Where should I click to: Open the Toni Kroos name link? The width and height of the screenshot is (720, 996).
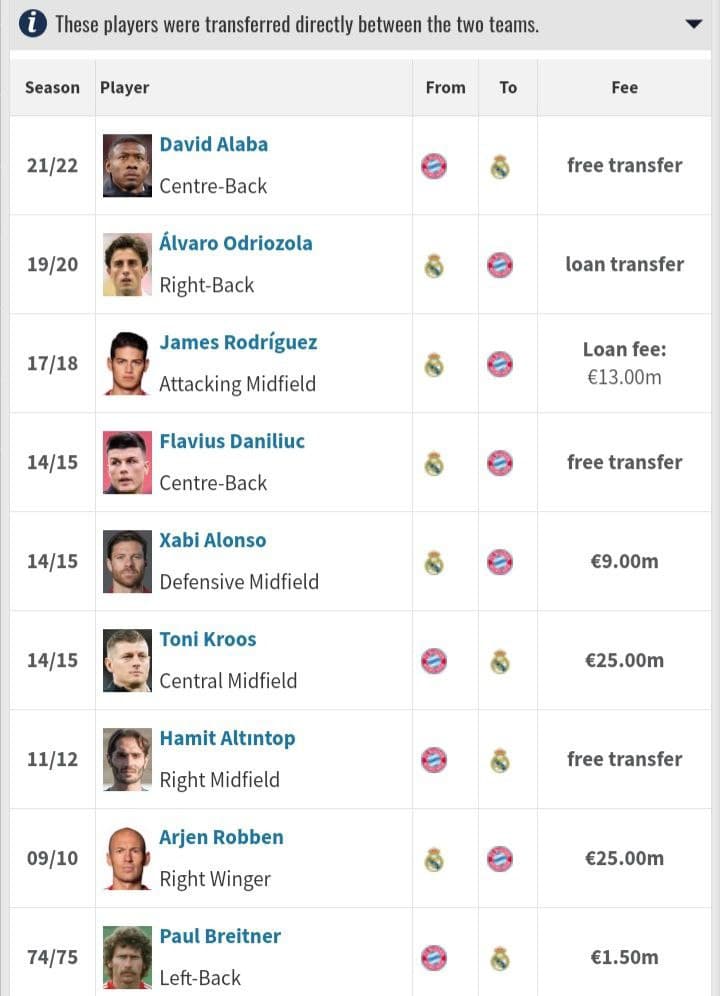(208, 639)
